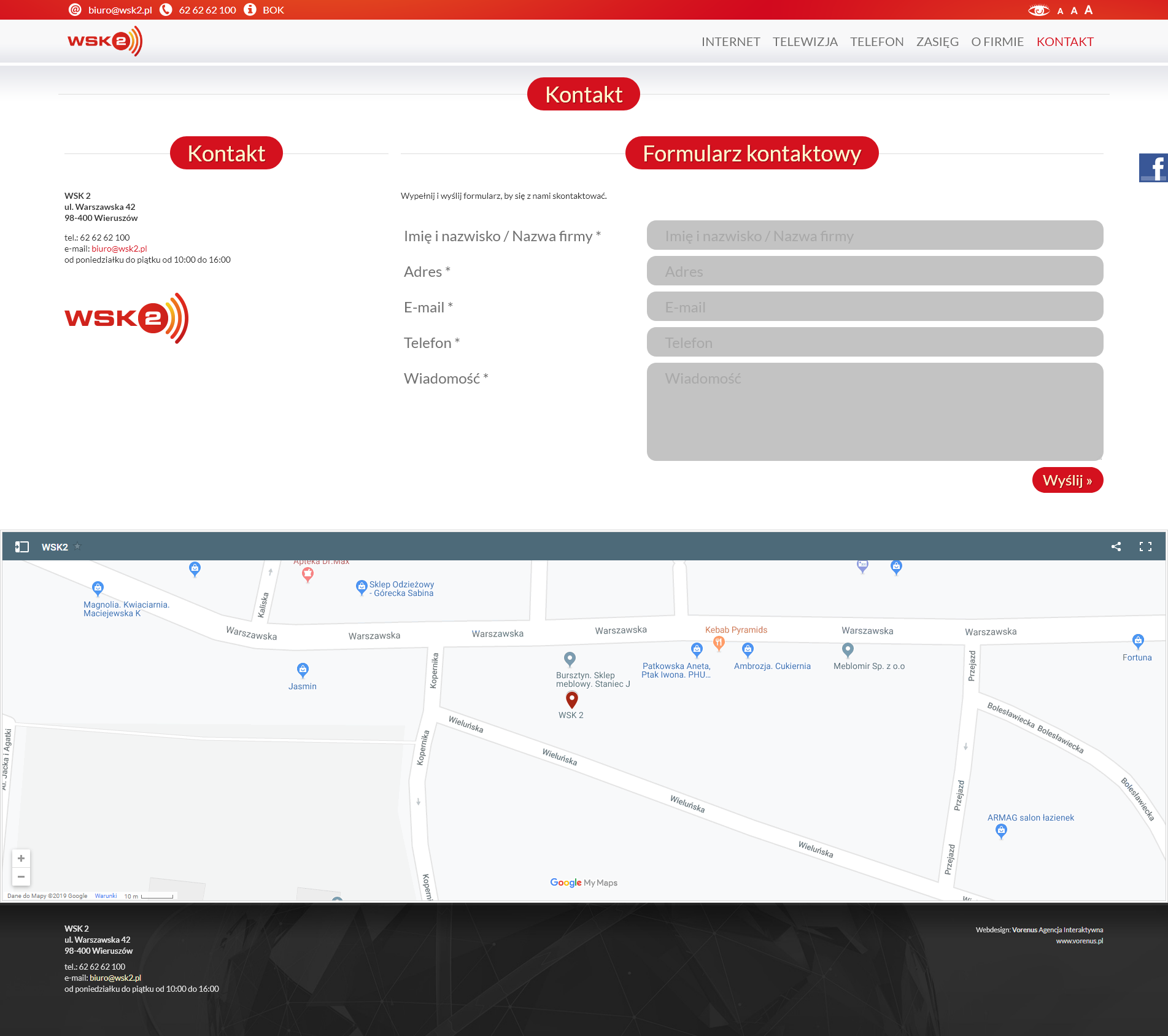Select the largest font size A
The image size is (1168, 1036).
click(1088, 10)
